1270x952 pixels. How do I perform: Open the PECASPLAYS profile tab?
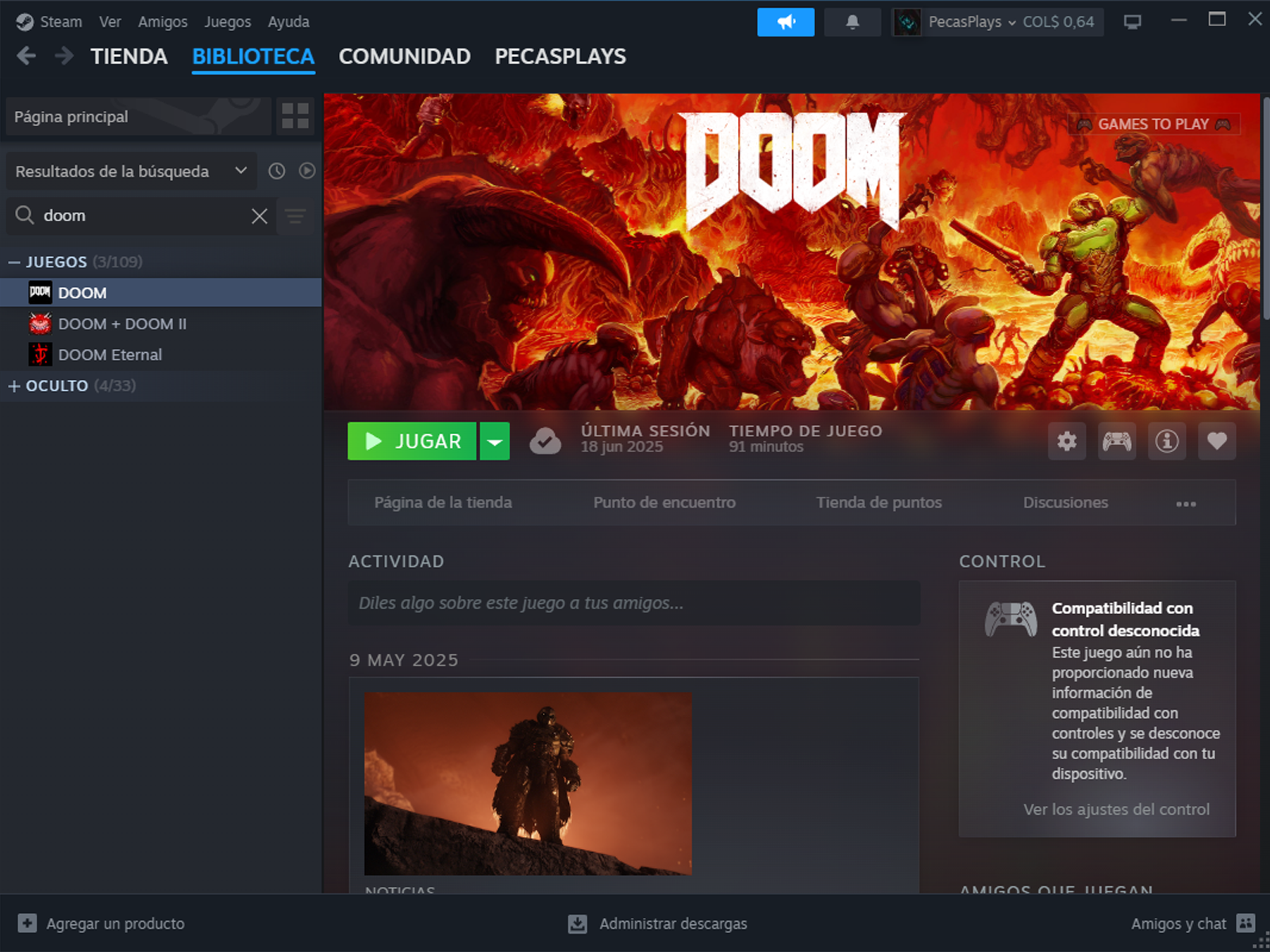(x=560, y=56)
